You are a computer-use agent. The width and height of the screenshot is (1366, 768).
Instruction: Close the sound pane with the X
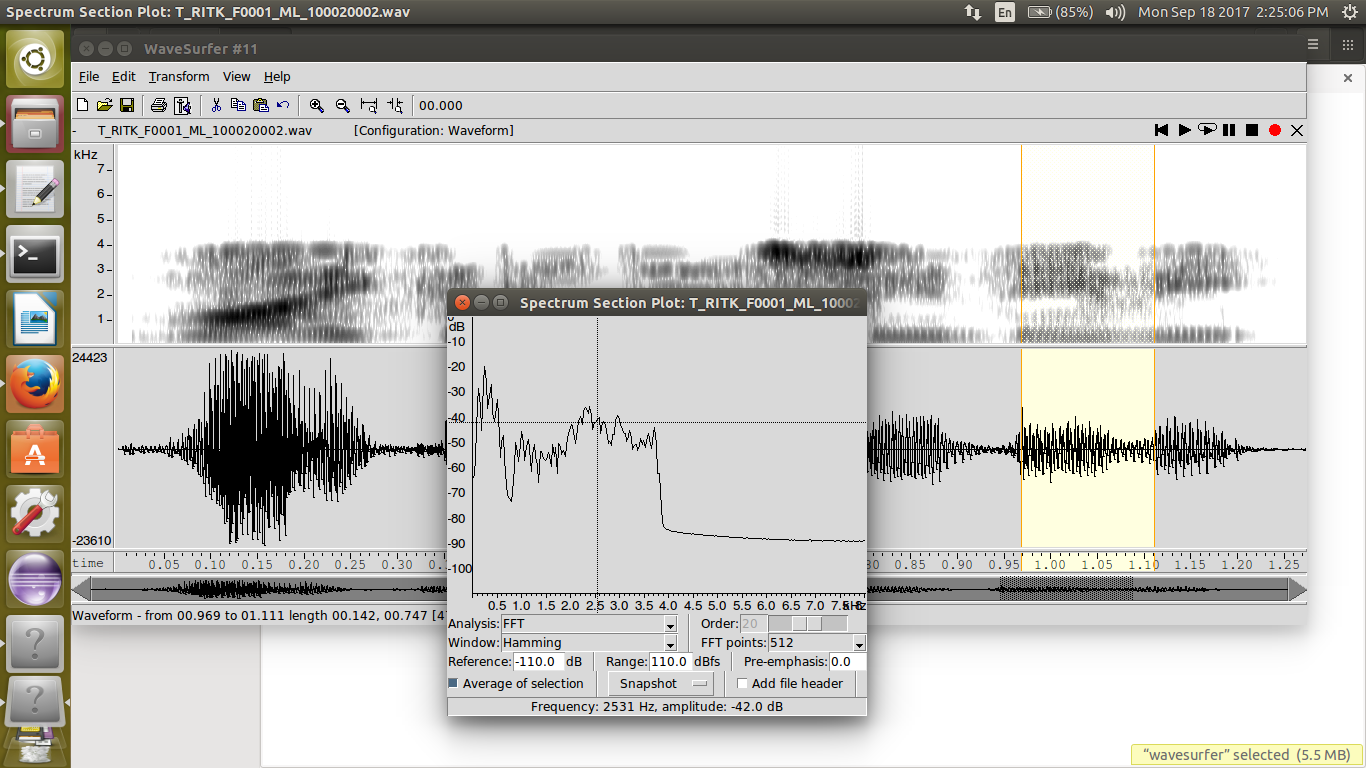click(x=1297, y=130)
